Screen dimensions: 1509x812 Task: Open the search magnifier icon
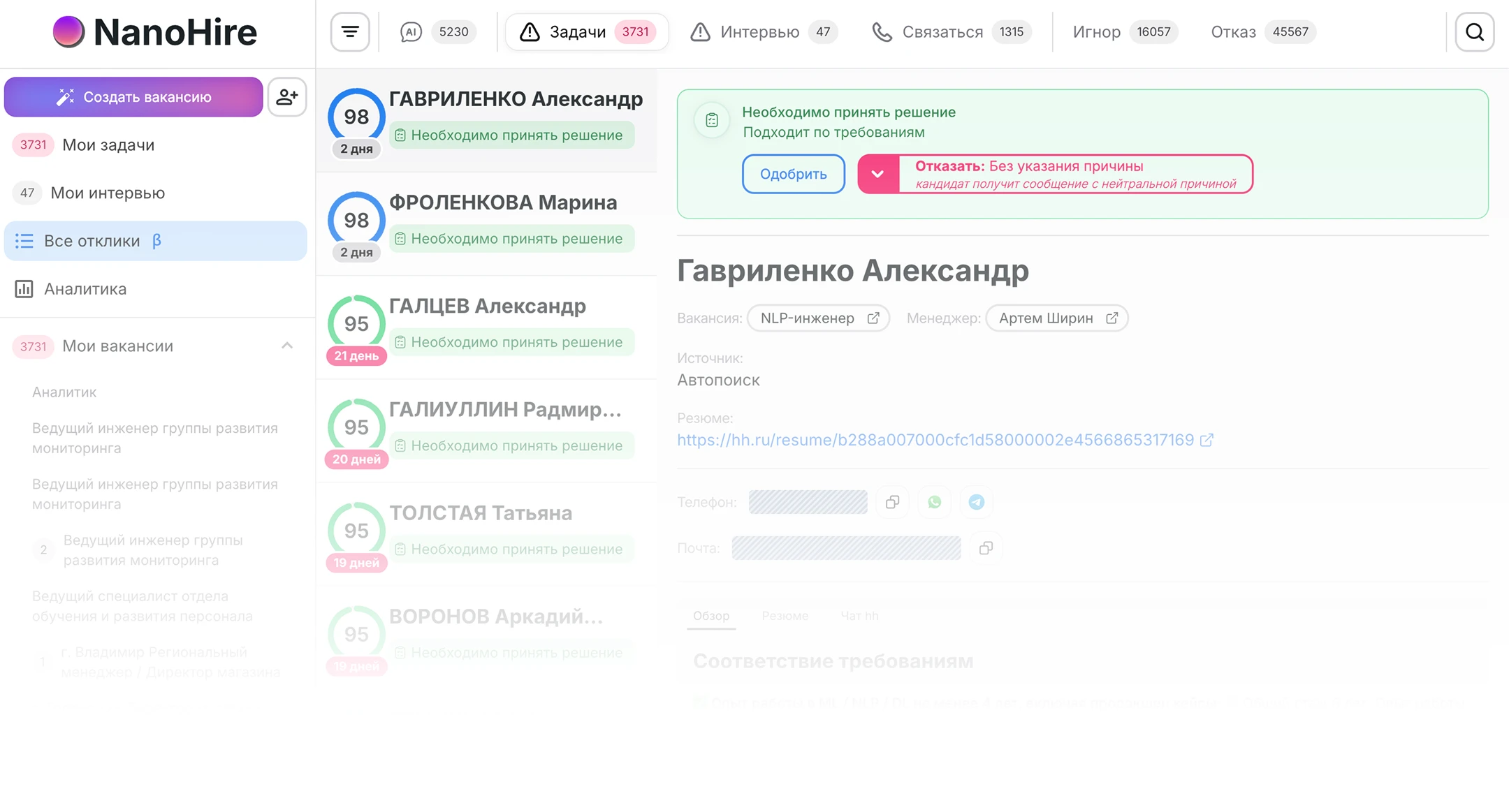1474,32
